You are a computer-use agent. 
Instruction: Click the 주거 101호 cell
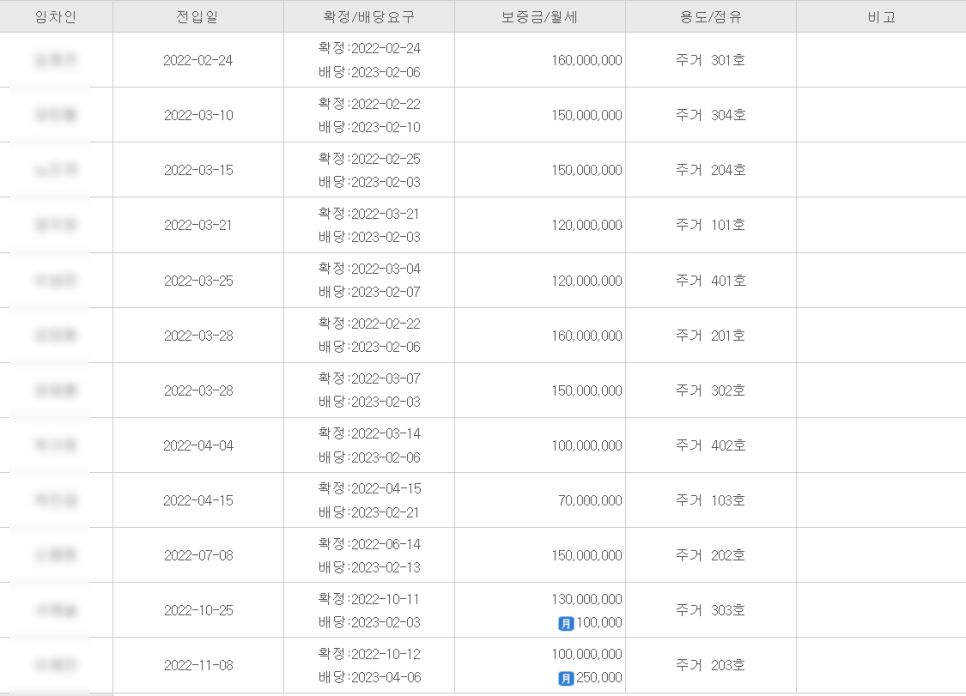coord(710,225)
